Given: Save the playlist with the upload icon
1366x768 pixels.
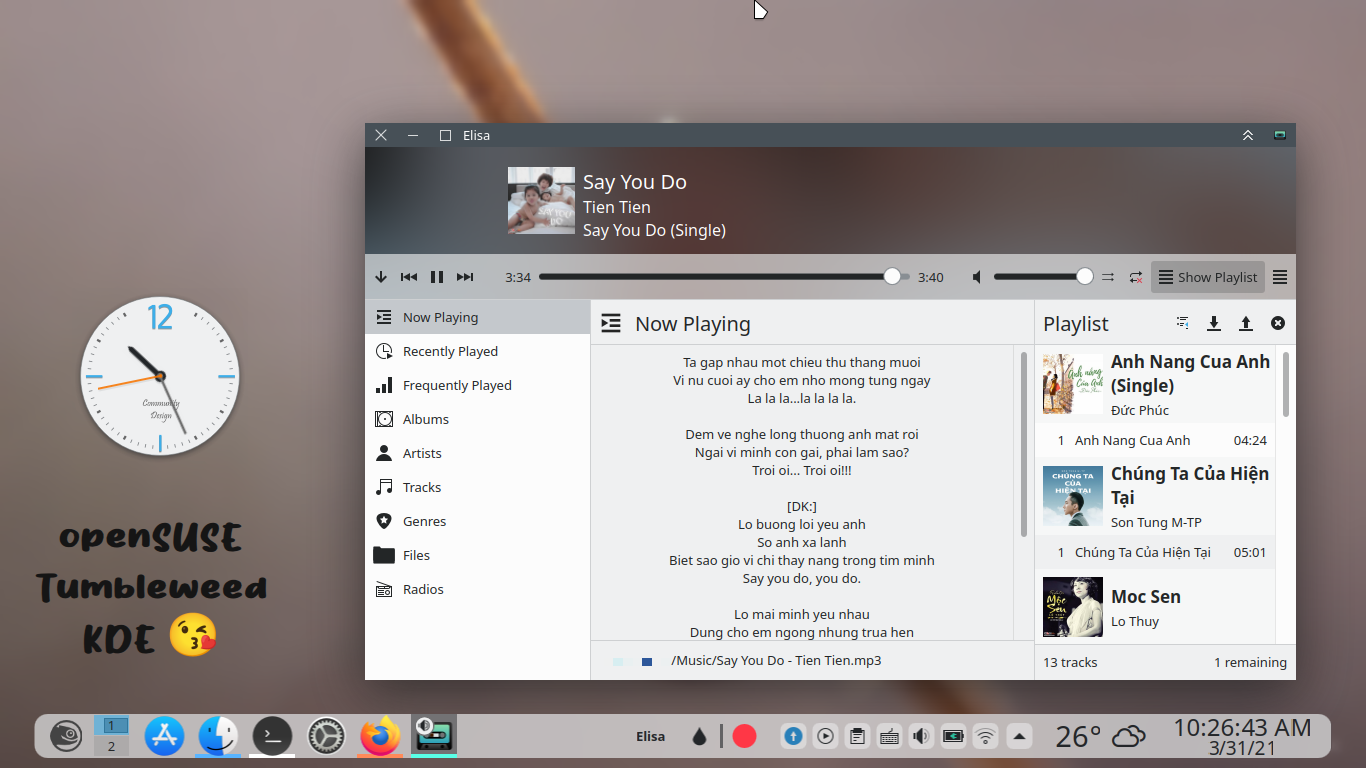Looking at the screenshot, I should [x=1246, y=323].
